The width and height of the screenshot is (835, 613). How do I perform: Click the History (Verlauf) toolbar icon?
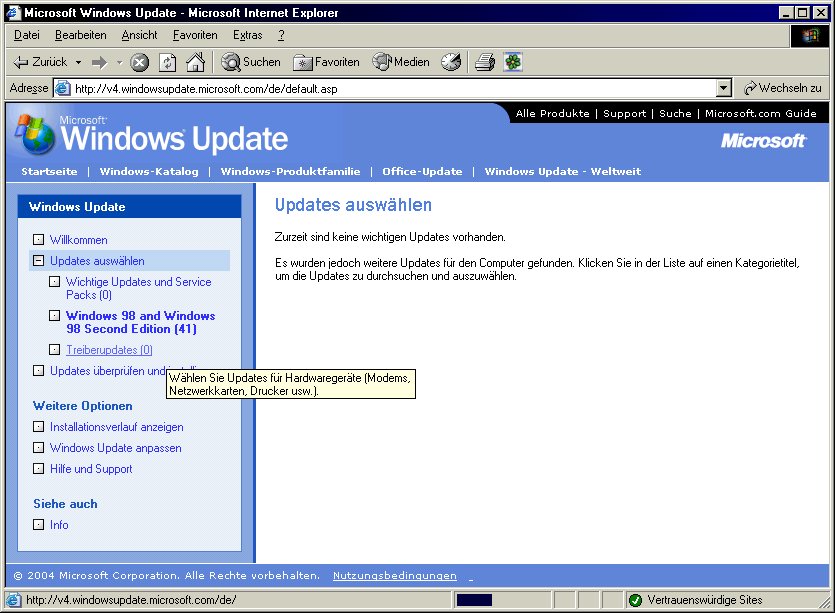[x=451, y=62]
